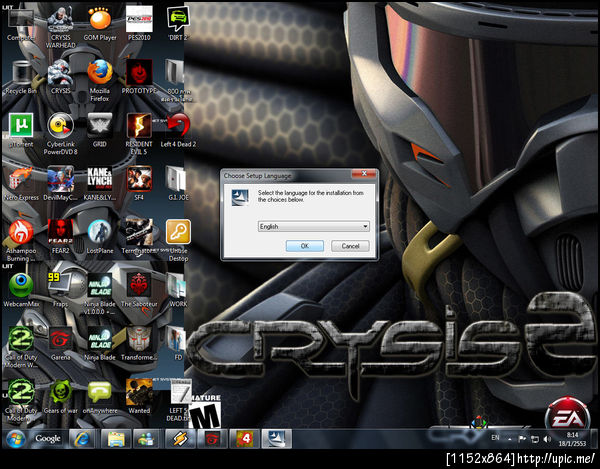Open the SF4 game icon
600x469 pixels.
pyautogui.click(x=139, y=184)
